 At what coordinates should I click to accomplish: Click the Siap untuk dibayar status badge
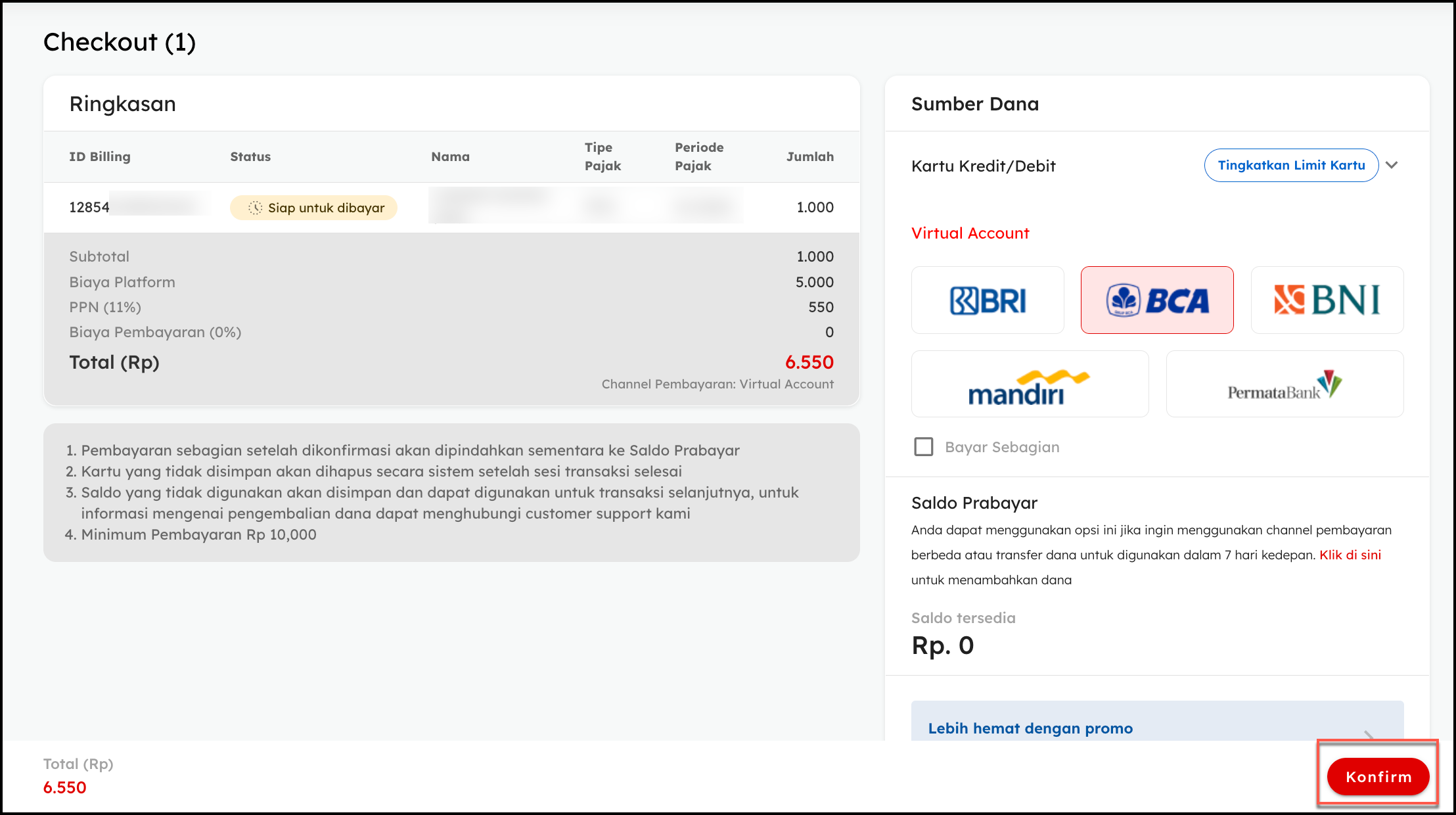click(314, 208)
